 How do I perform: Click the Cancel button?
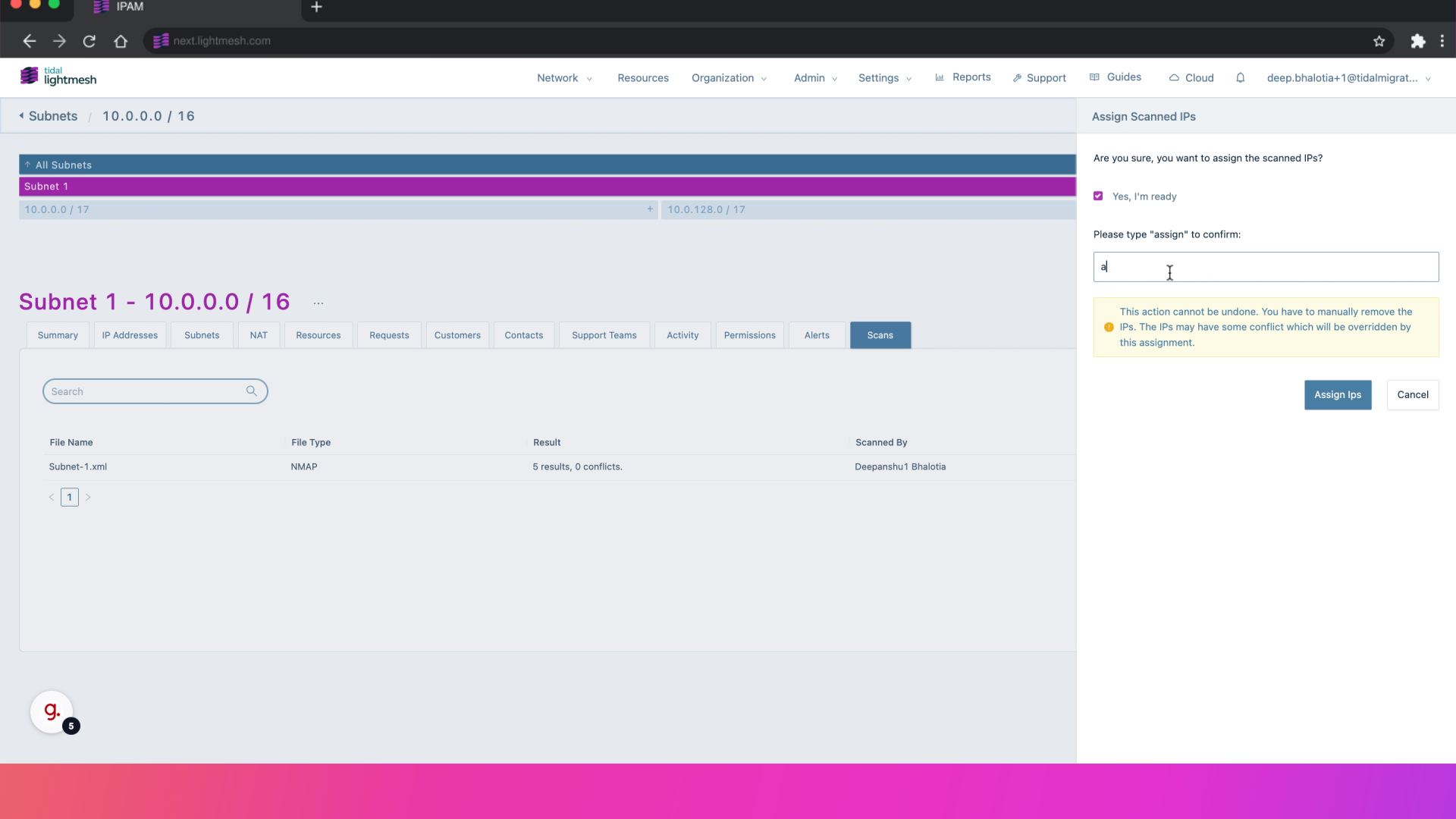click(x=1412, y=394)
